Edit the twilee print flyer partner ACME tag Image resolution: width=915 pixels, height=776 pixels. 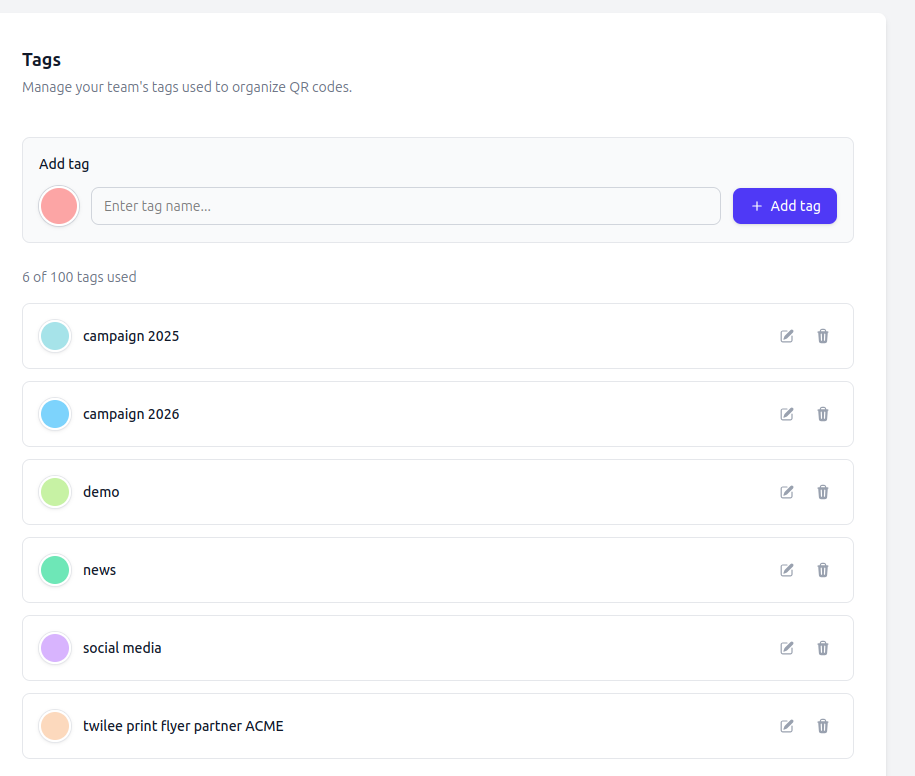[x=786, y=726]
